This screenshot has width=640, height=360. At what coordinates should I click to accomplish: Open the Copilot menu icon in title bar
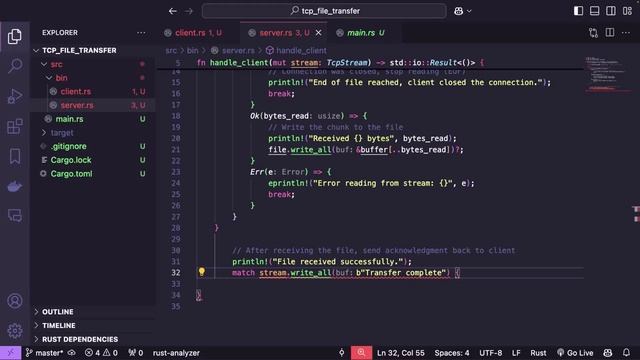[458, 11]
